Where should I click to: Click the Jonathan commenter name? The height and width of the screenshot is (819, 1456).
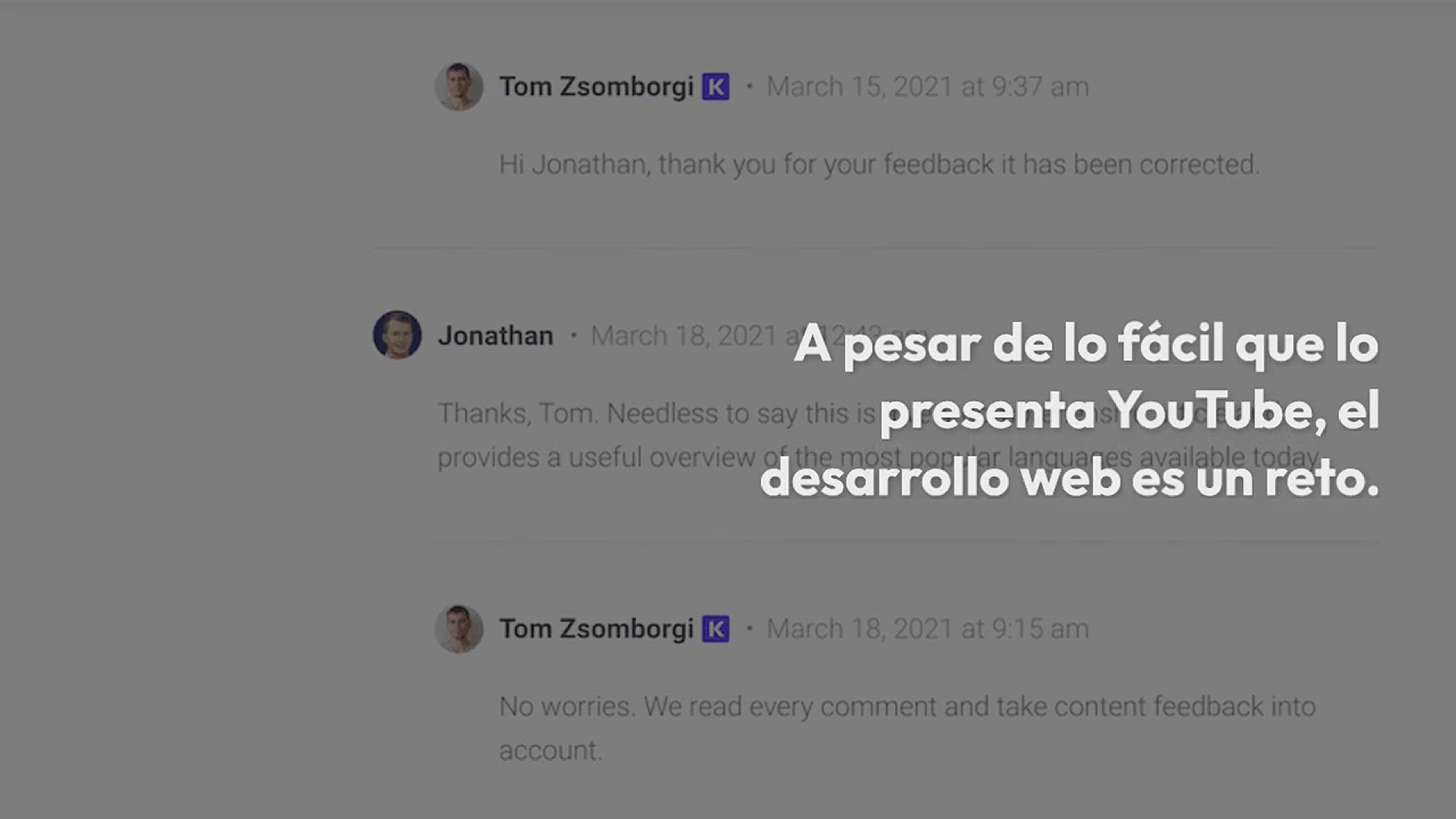click(x=495, y=335)
